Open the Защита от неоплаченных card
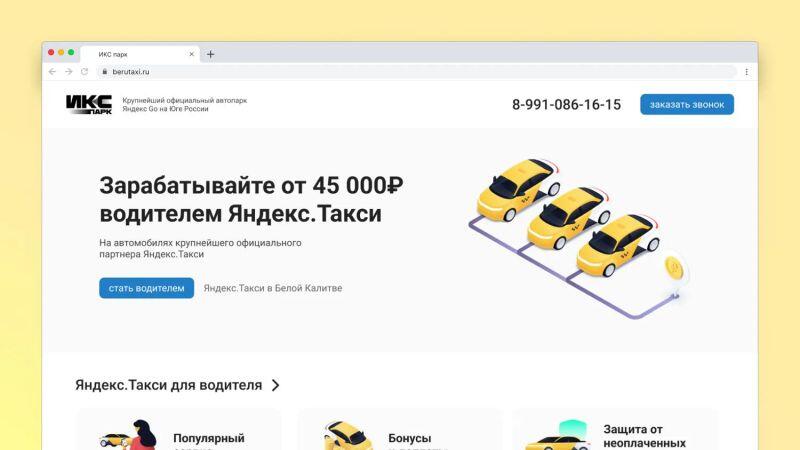This screenshot has height=450, width=800. click(x=615, y=432)
